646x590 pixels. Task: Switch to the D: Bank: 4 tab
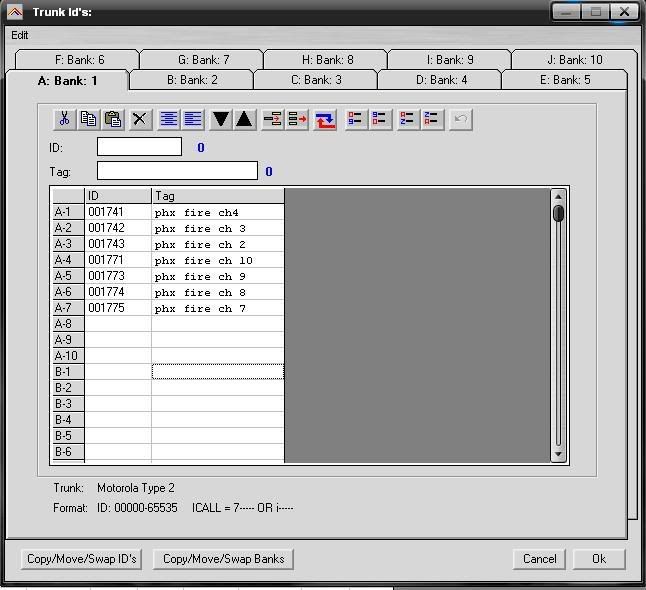441,80
